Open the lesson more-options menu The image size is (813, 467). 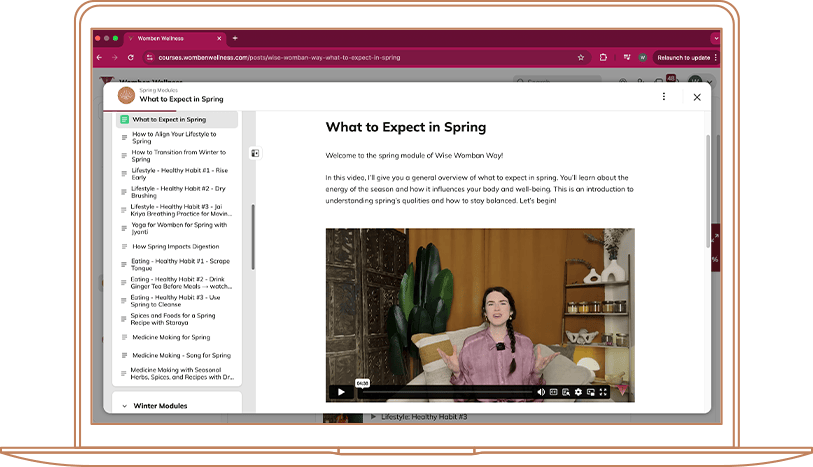664,97
